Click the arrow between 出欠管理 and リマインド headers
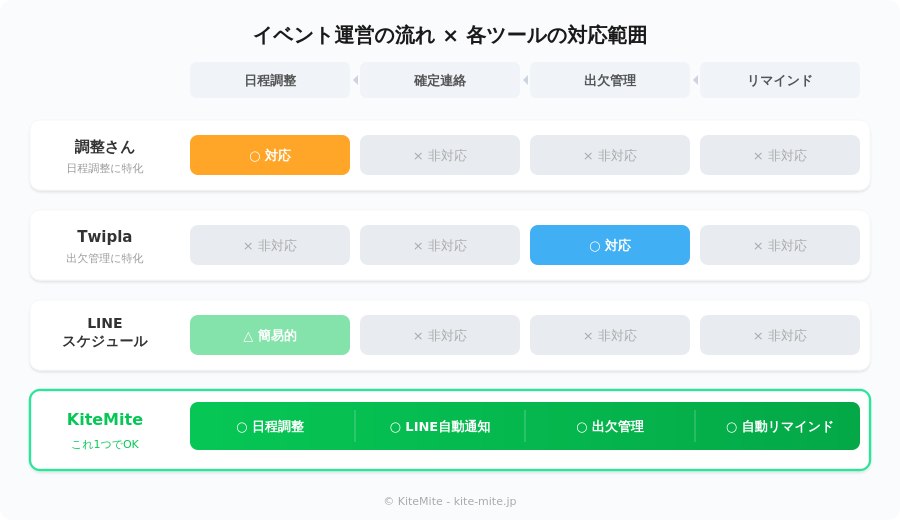This screenshot has width=900, height=520. click(695, 80)
